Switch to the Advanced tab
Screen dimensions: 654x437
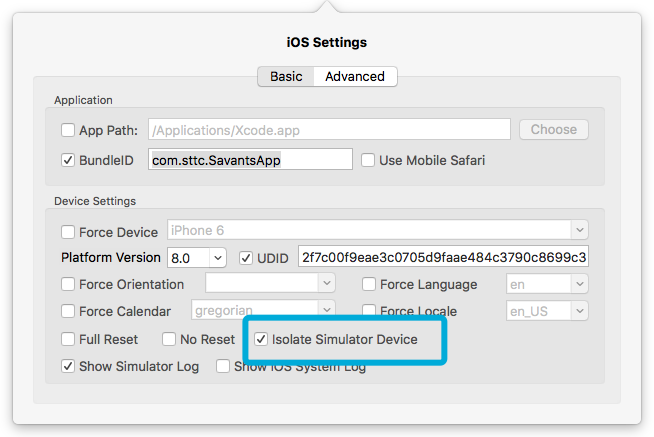pyautogui.click(x=355, y=76)
